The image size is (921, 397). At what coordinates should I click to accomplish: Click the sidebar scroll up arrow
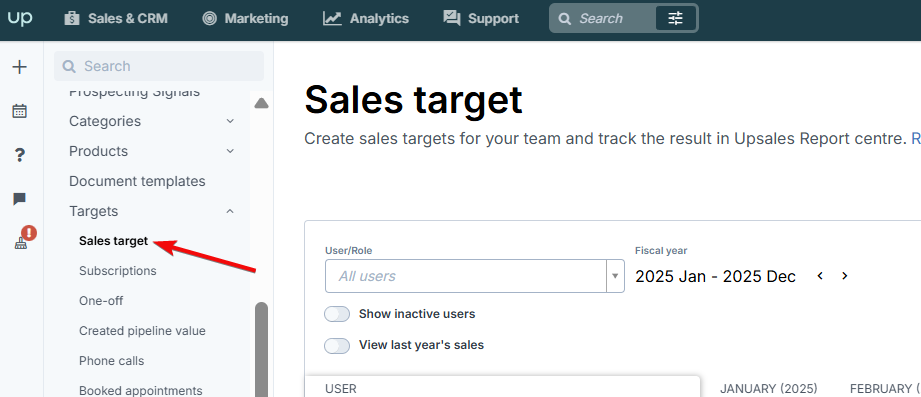(x=261, y=103)
